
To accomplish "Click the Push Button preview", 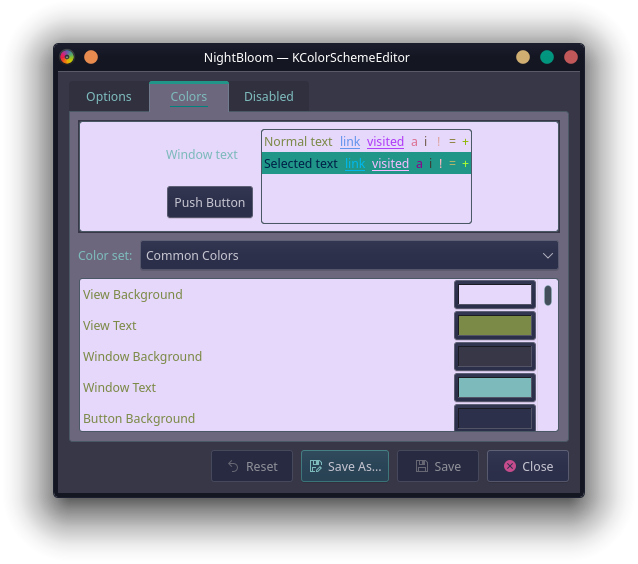I will pos(210,202).
